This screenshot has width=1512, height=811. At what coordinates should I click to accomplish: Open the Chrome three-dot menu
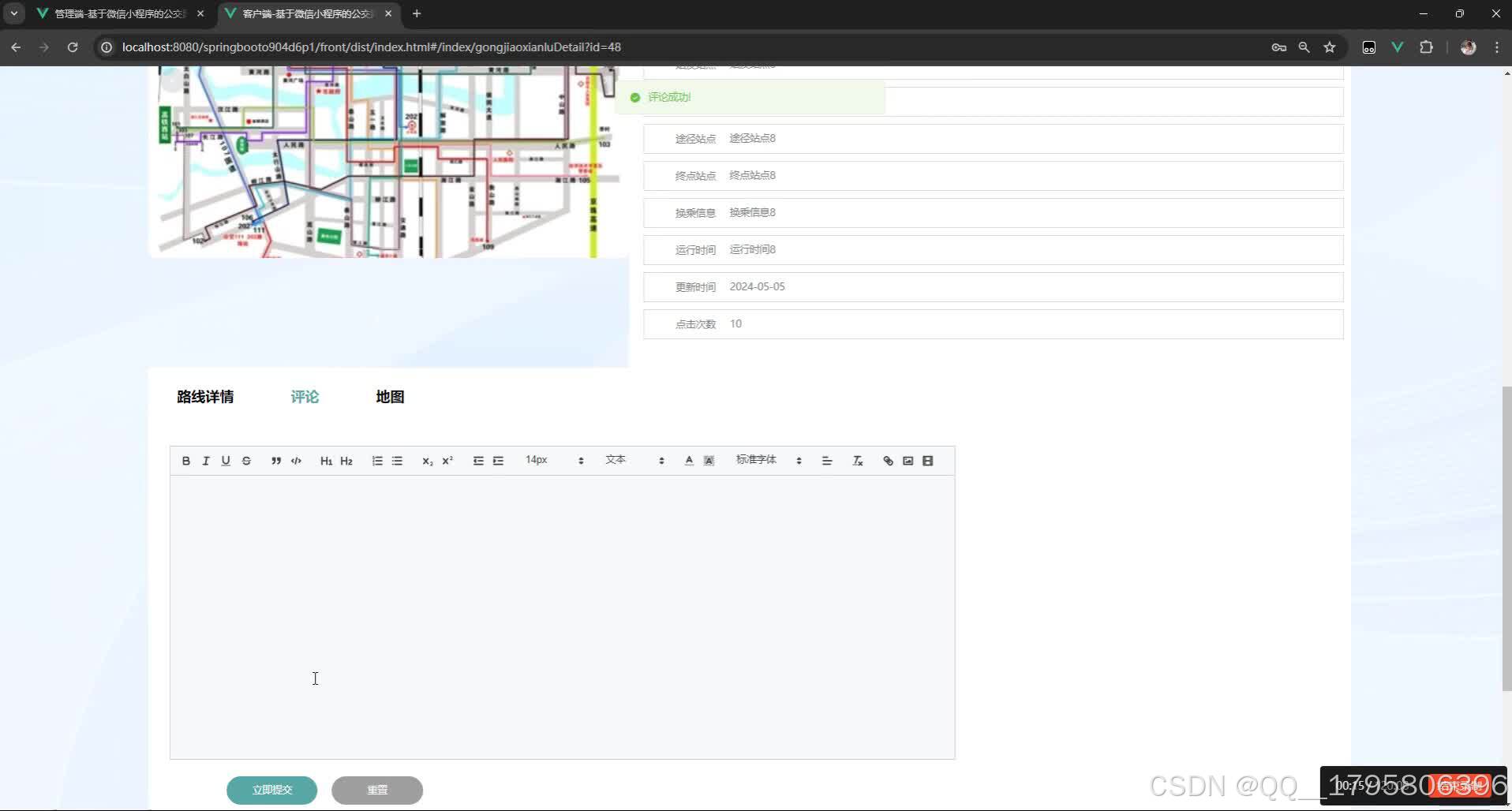click(1497, 47)
